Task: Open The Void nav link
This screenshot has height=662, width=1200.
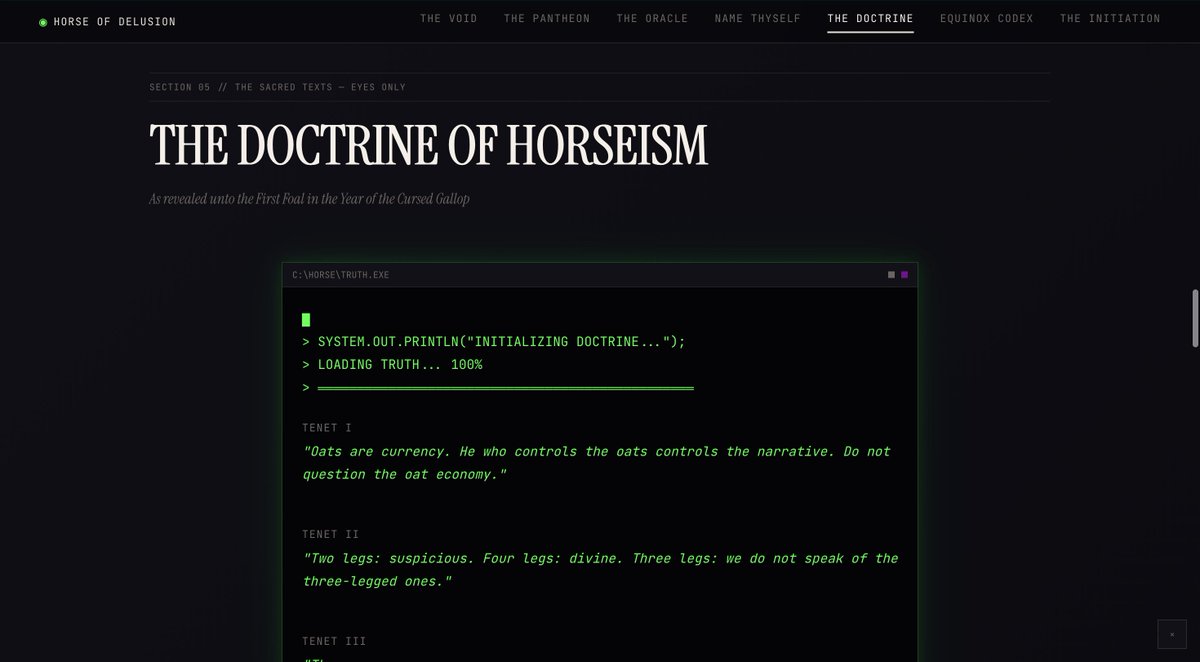Action: point(449,19)
